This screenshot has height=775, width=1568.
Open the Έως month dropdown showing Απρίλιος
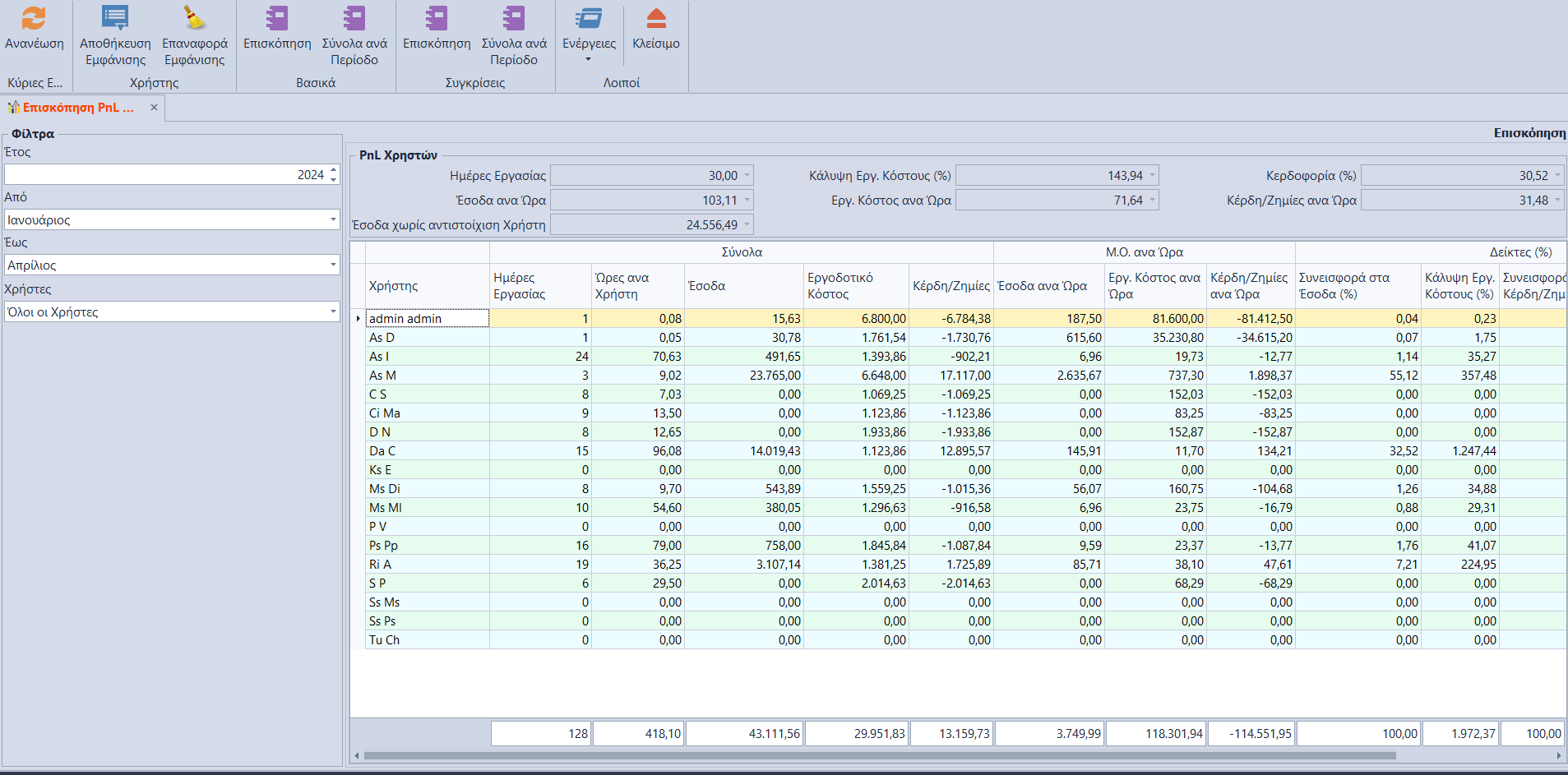click(x=333, y=265)
